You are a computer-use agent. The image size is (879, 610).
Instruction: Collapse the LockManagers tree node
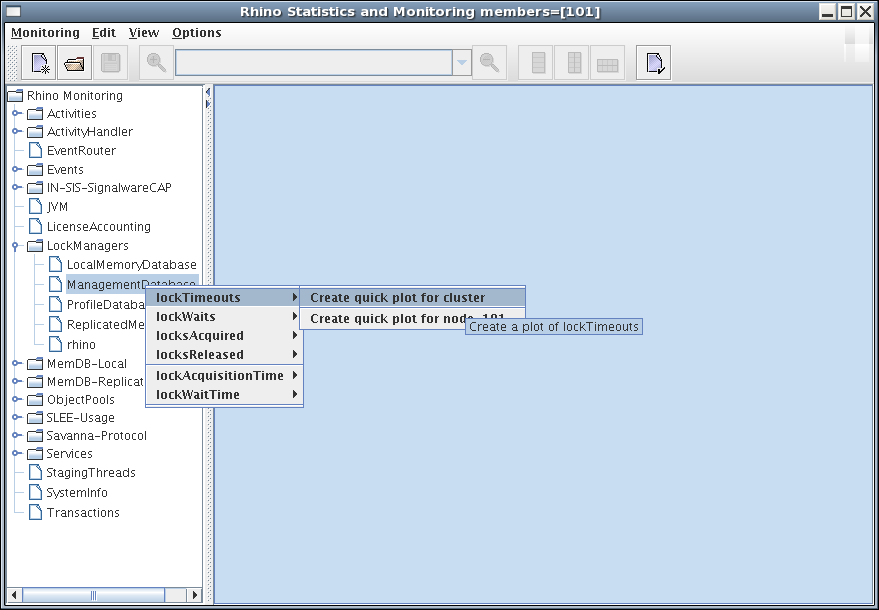click(x=17, y=245)
